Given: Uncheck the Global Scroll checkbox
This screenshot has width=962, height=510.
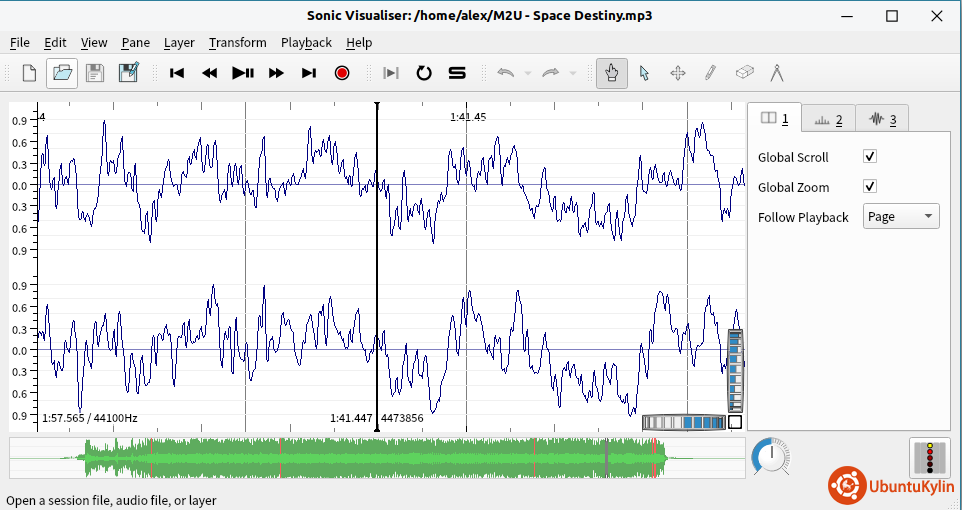Looking at the screenshot, I should point(870,157).
